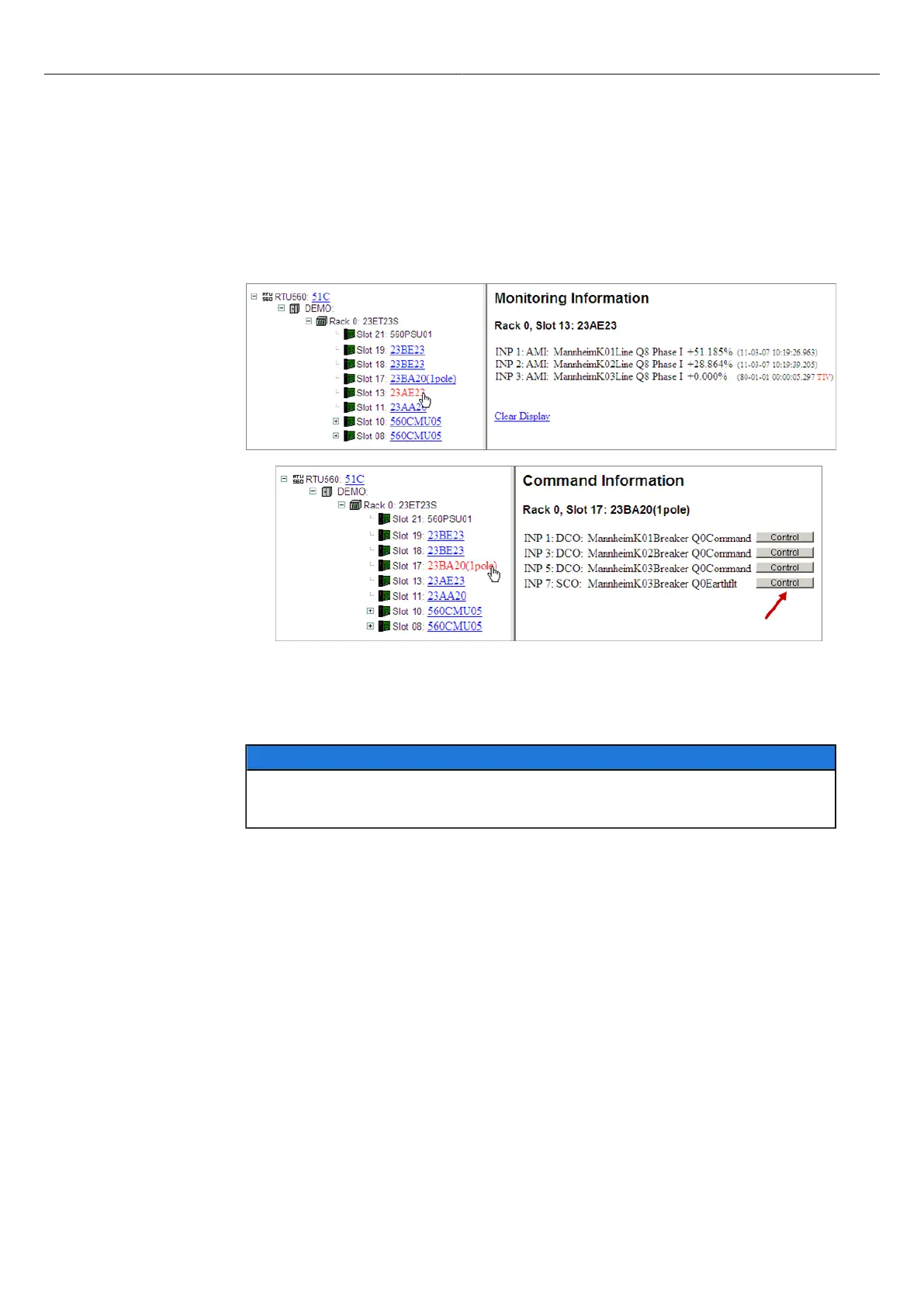924x1307 pixels.
Task: Click Slot 19 module icon in upper Monitoring tree
Action: (349, 350)
